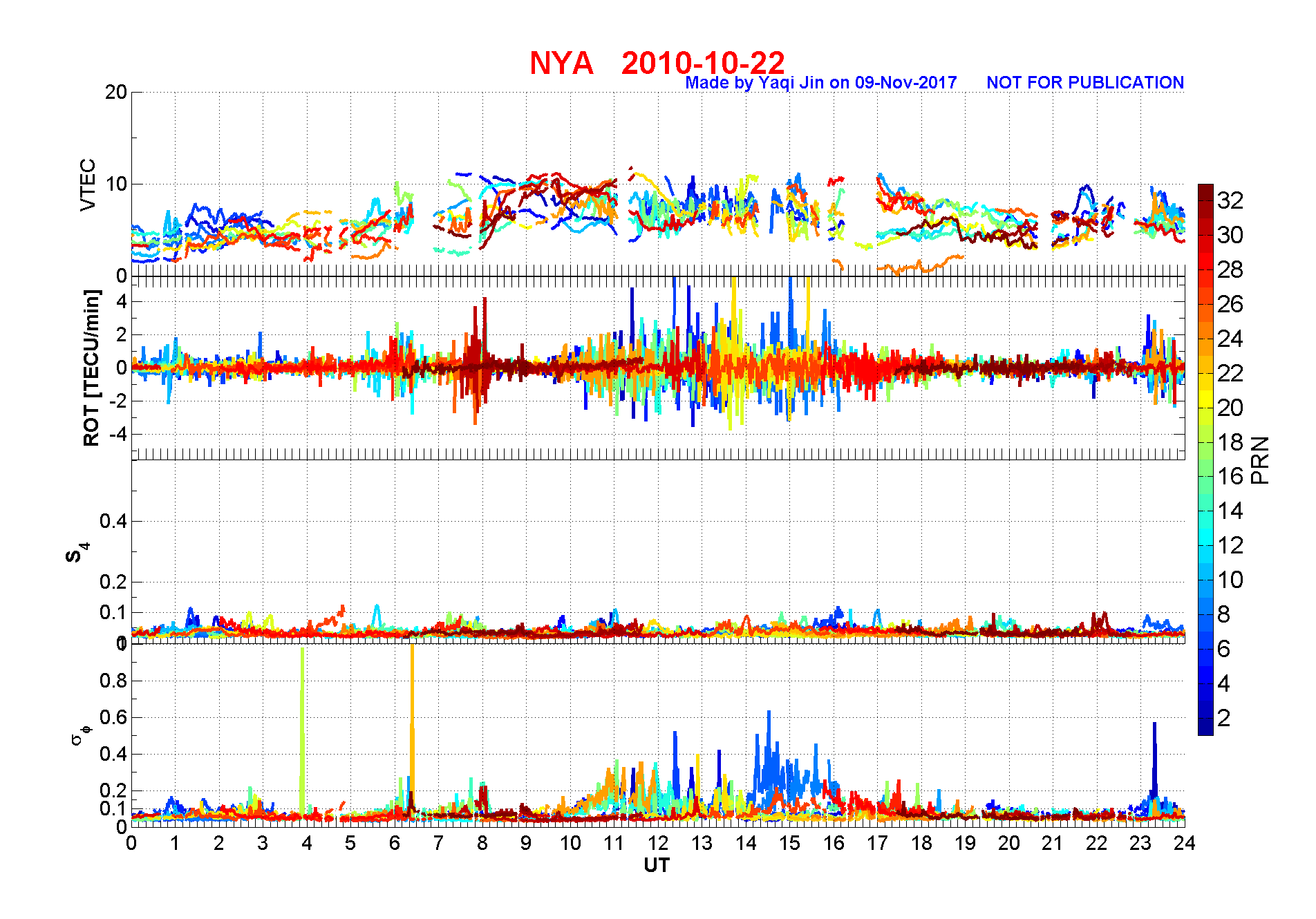Click the 'NOT FOR PUBLICATION' notice
Screen dimensions: 1316x919
pyautogui.click(x=1085, y=83)
